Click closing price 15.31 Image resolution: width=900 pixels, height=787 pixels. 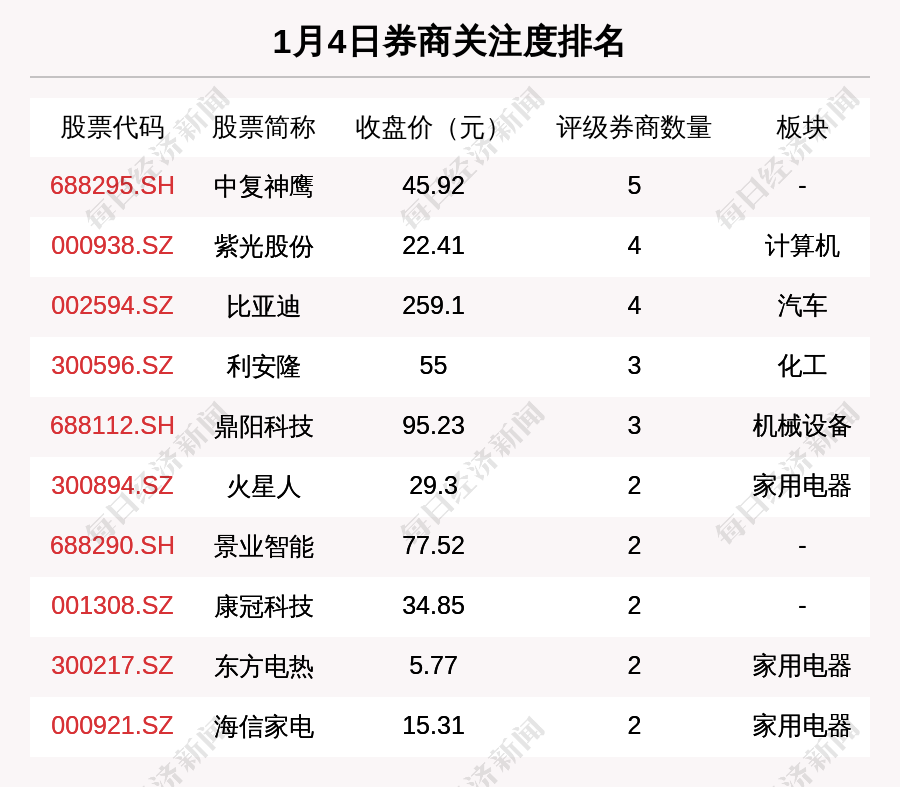433,726
